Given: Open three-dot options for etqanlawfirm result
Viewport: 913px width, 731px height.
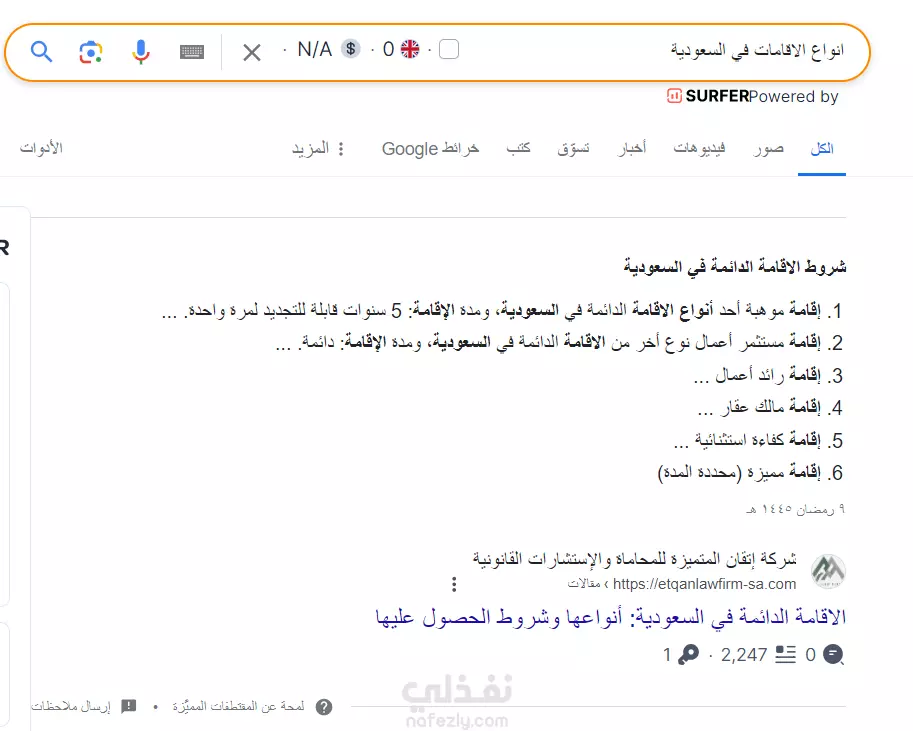Looking at the screenshot, I should point(454,584).
